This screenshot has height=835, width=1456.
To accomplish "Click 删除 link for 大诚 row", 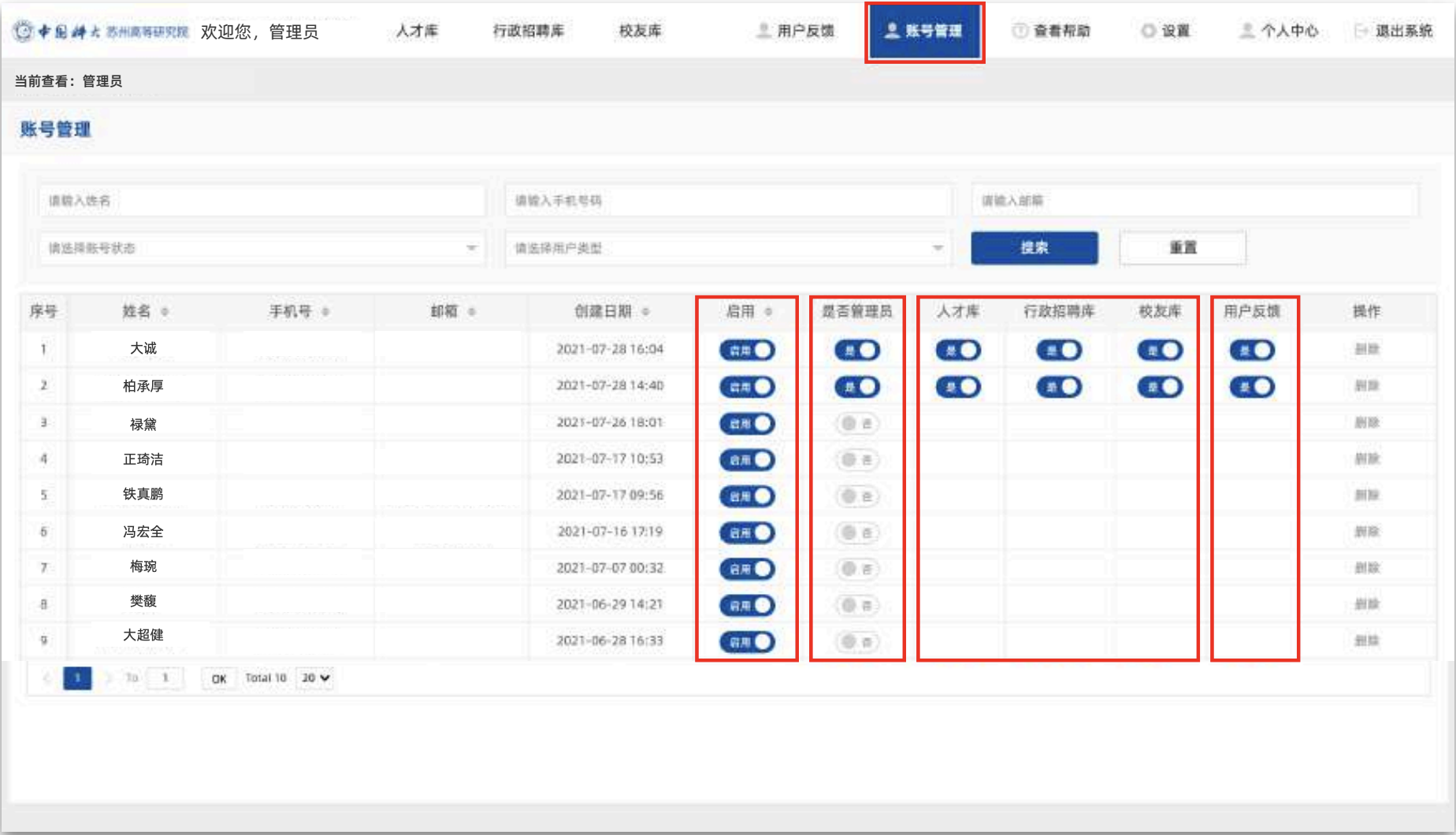I will [x=1366, y=349].
